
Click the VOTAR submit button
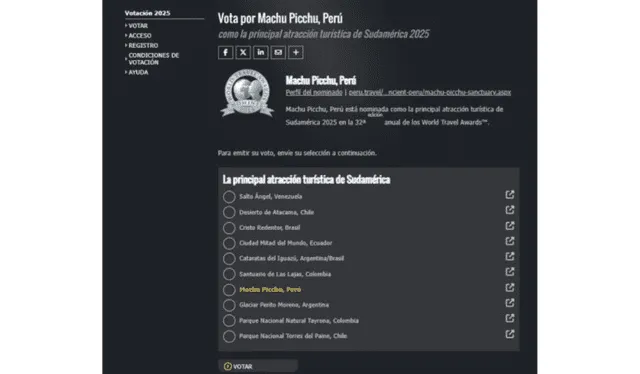[258, 366]
